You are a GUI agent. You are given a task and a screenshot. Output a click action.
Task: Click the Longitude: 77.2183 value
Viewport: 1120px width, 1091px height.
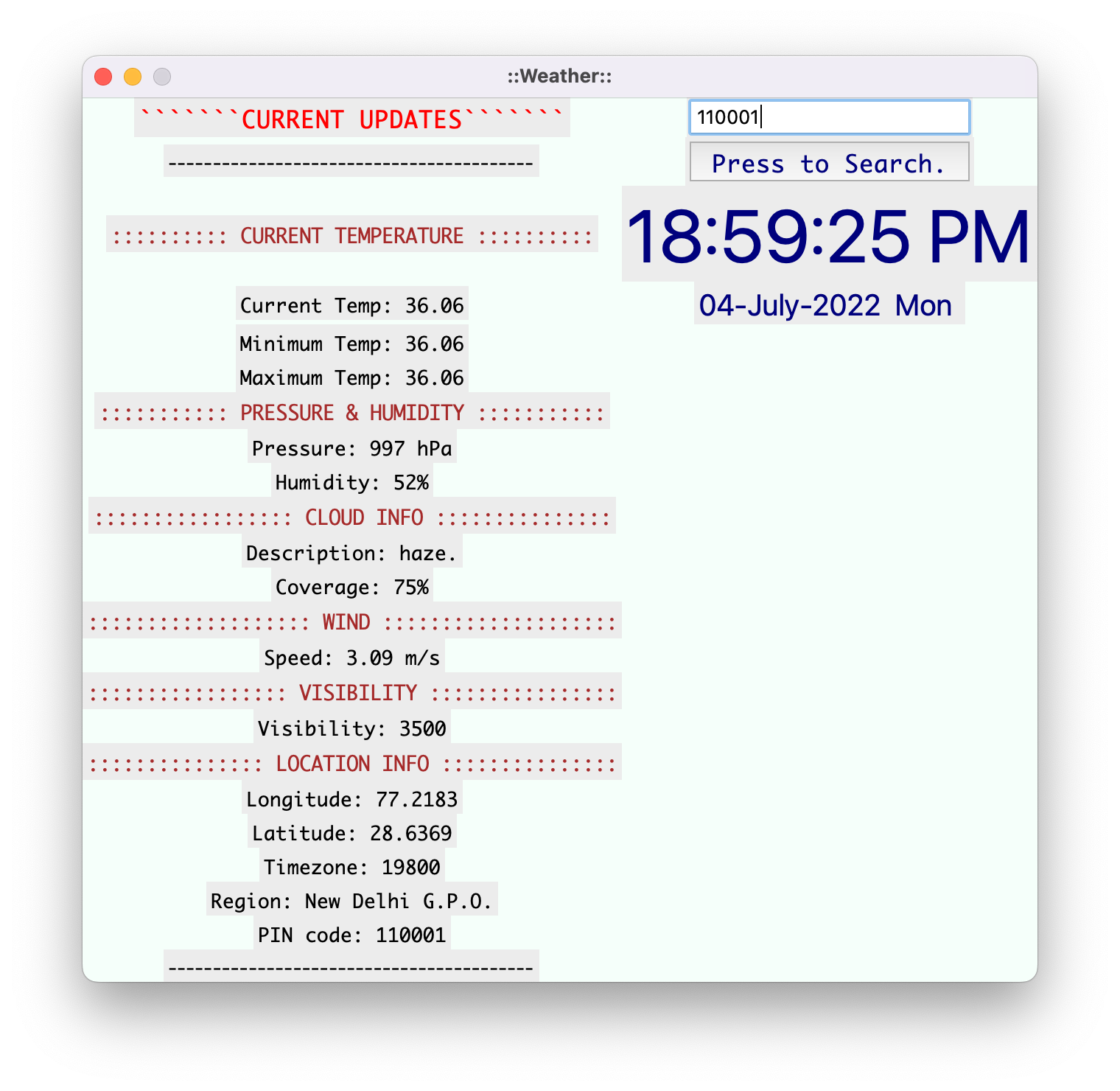[x=352, y=799]
